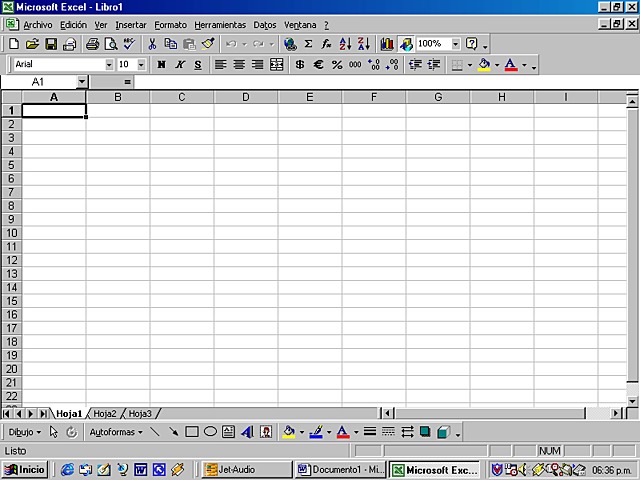Toggle underline formatting S button
Screen dimensions: 640x480
198,64
